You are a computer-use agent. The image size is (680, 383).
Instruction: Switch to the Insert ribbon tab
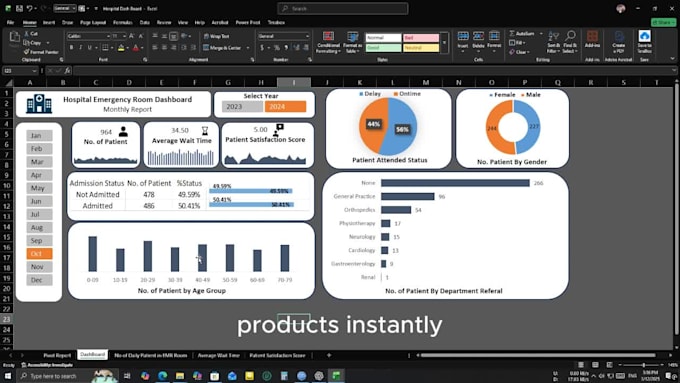click(x=49, y=22)
